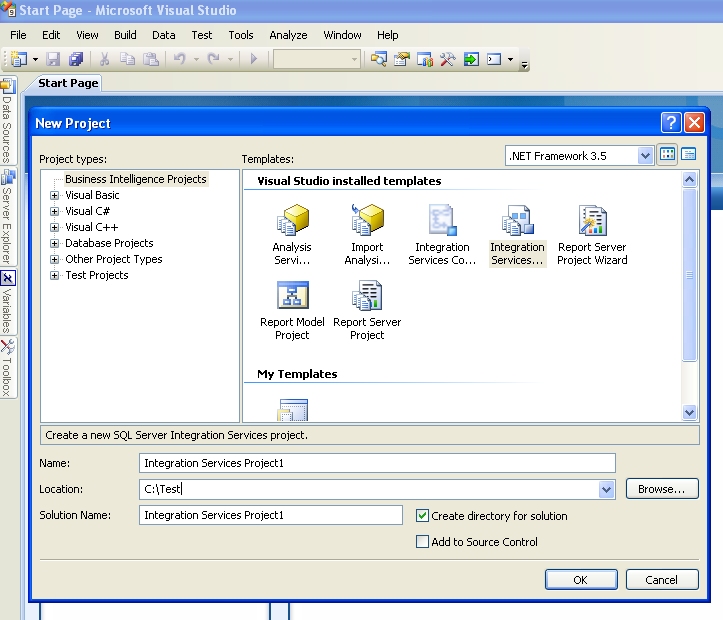Expand the Database Projects tree node
The width and height of the screenshot is (723, 620).
(55, 244)
